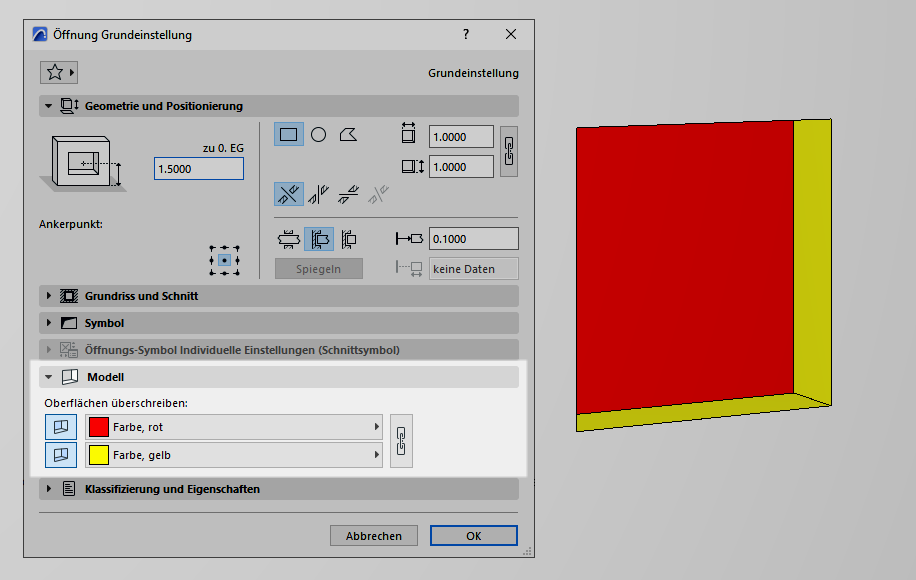This screenshot has height=580, width=916.
Task: Select the third cut extent icon
Action: pyautogui.click(x=349, y=239)
